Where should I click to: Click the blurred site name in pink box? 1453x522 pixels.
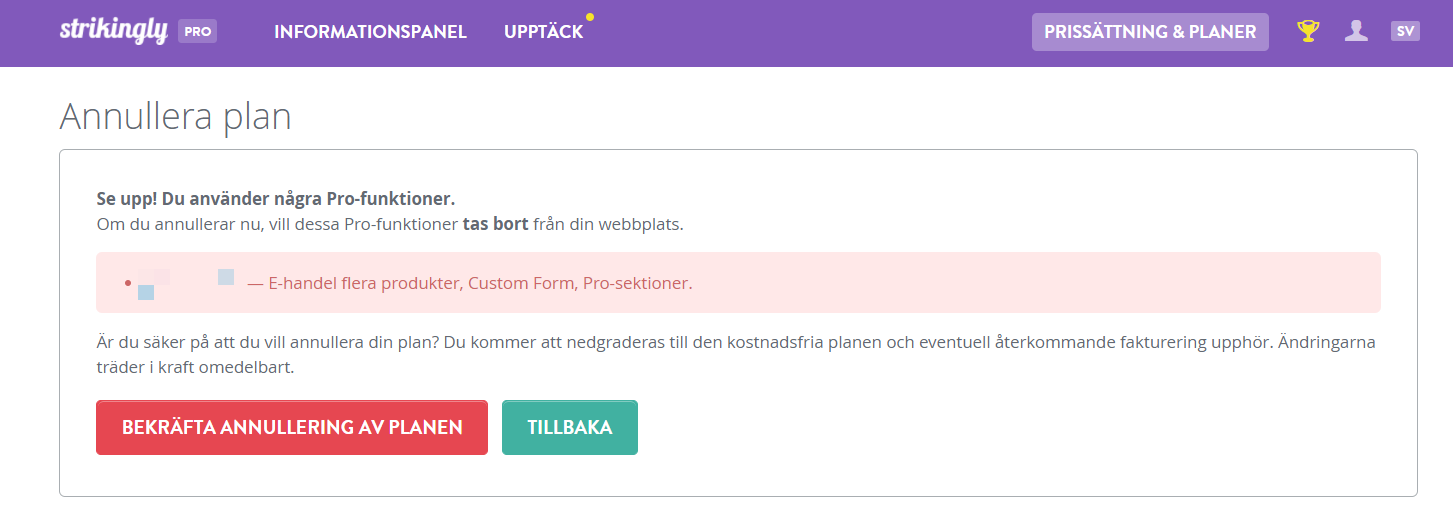pos(187,283)
